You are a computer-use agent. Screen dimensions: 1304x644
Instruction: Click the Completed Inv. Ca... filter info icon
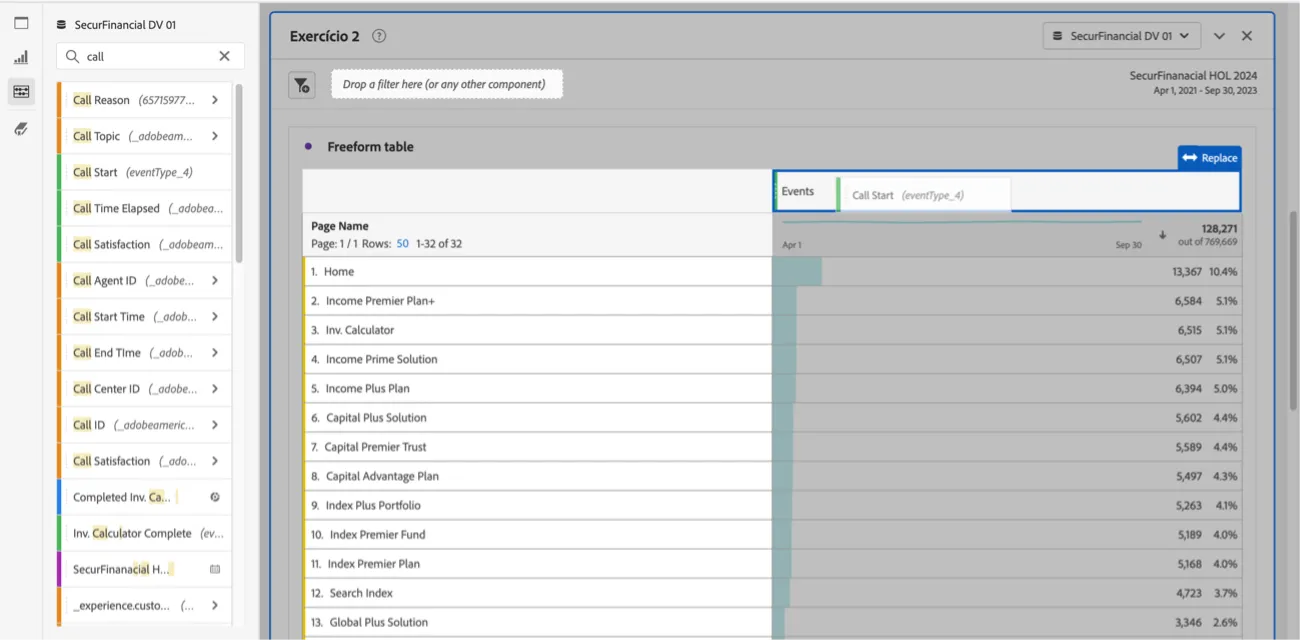(215, 497)
